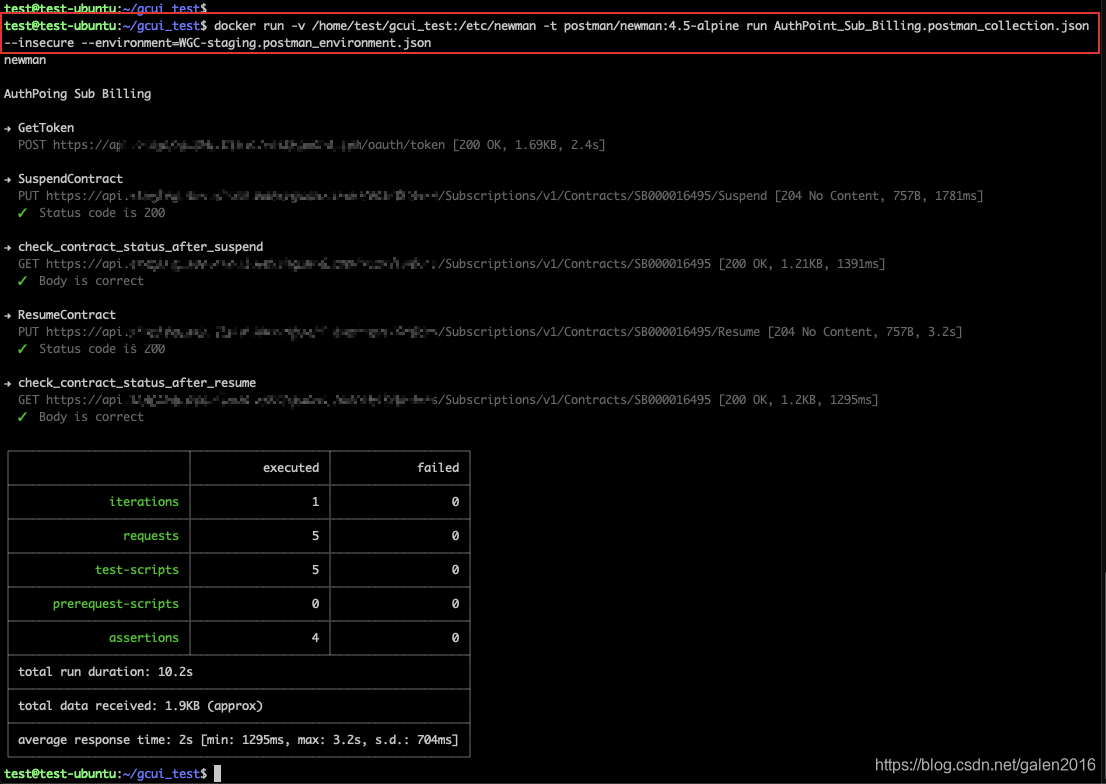Click the SuspendContract request name
This screenshot has height=784, width=1106.
pos(71,179)
